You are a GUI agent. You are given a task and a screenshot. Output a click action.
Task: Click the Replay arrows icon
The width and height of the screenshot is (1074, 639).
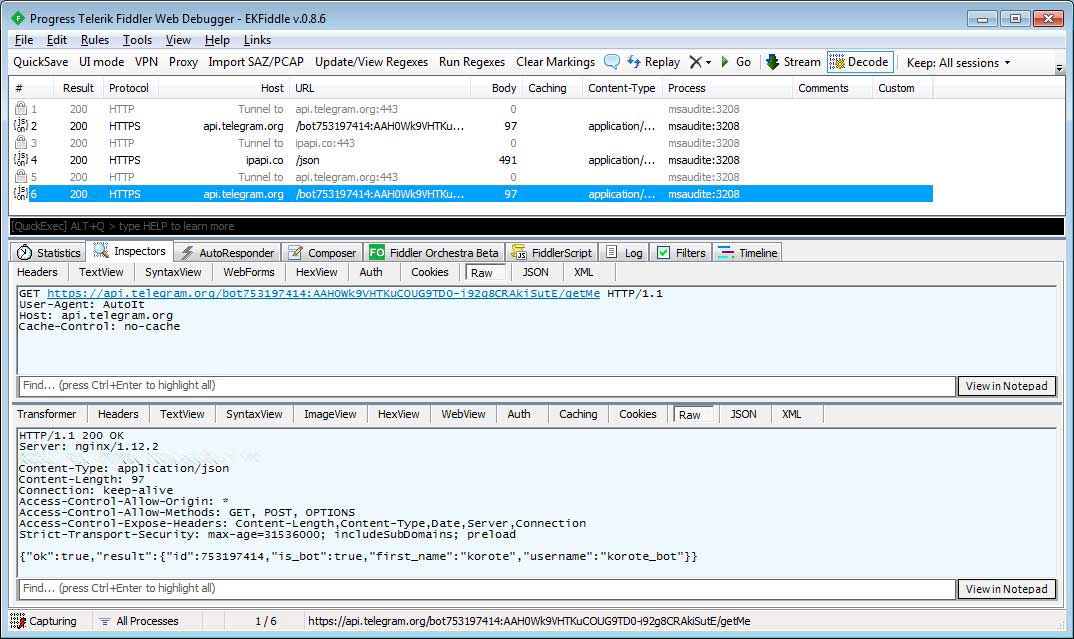click(x=634, y=62)
